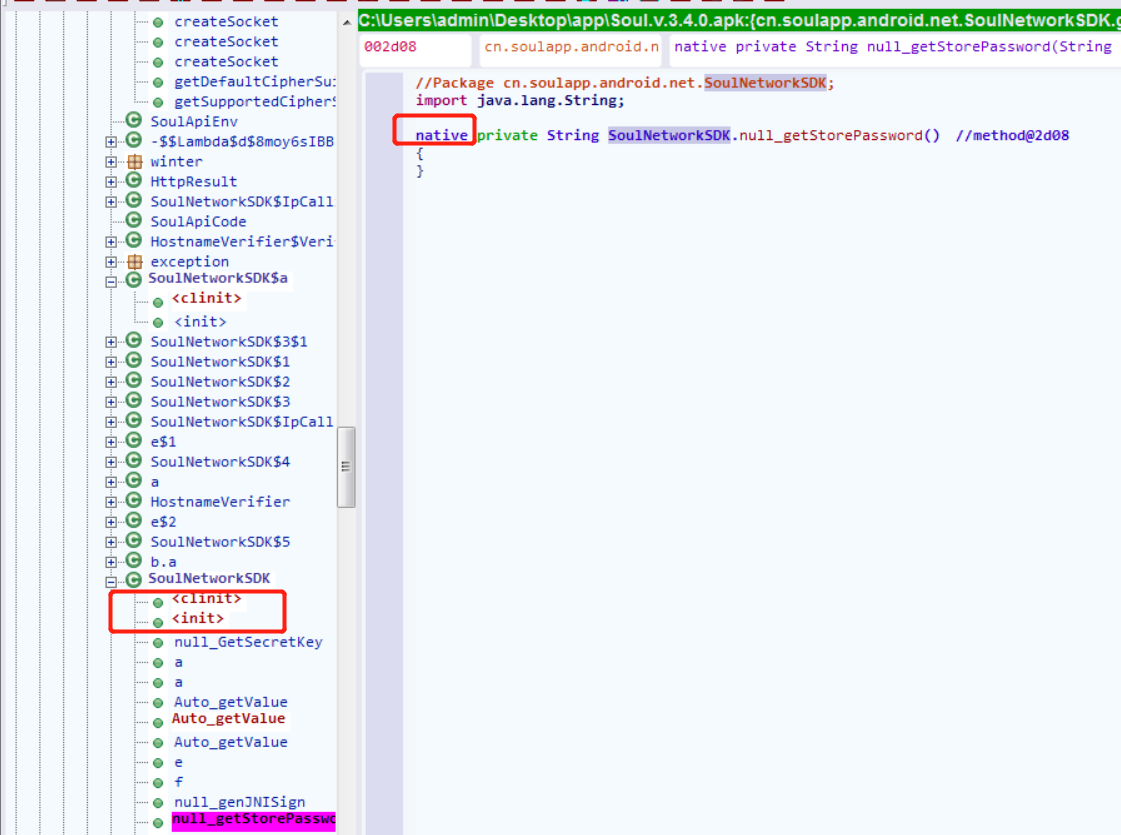1121x835 pixels.
Task: Collapse the SoulNetworkSDK class node
Action: click(x=111, y=581)
